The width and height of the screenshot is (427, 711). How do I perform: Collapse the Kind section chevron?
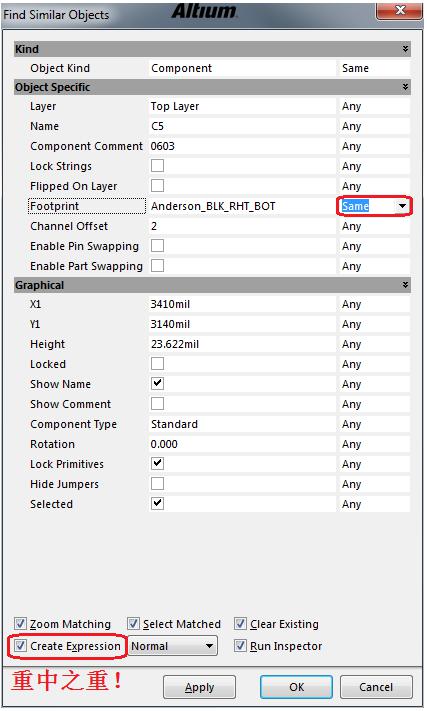(405, 49)
